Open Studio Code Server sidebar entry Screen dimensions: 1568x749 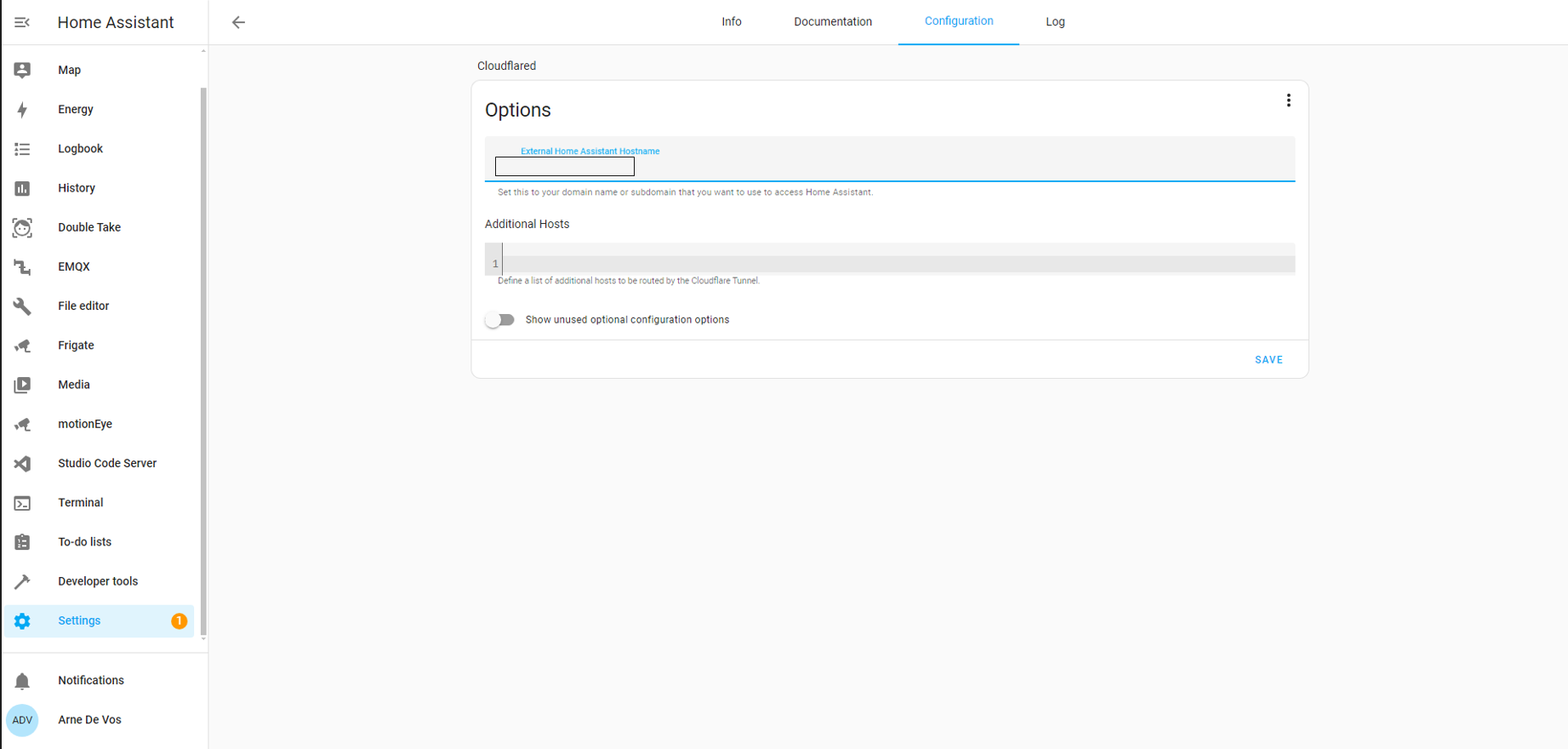[x=99, y=463]
